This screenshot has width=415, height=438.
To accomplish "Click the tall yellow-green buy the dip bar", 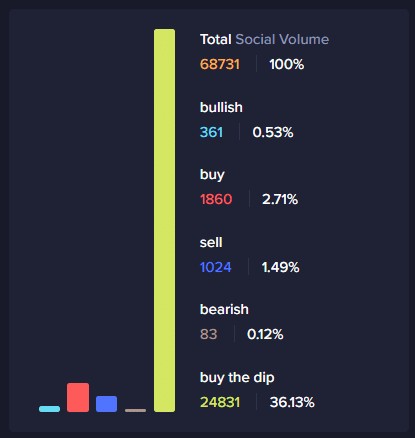I will tap(164, 220).
